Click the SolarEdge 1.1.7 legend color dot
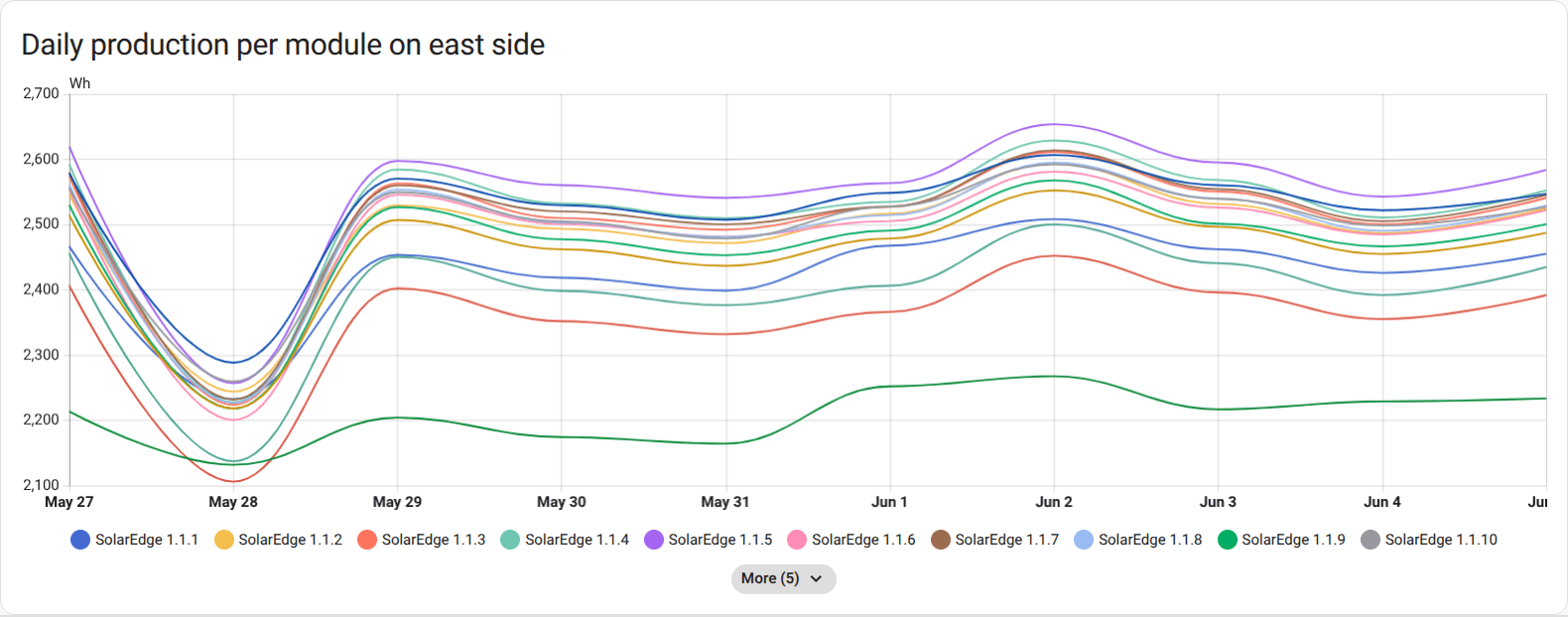Screen dimensions: 1568x617 (940, 540)
